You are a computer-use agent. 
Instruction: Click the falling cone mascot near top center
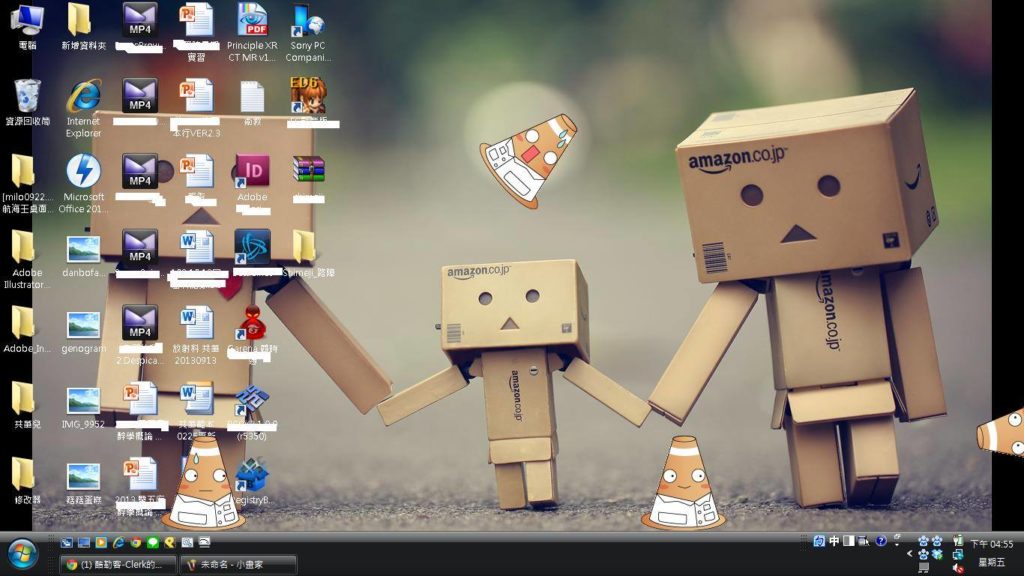529,160
